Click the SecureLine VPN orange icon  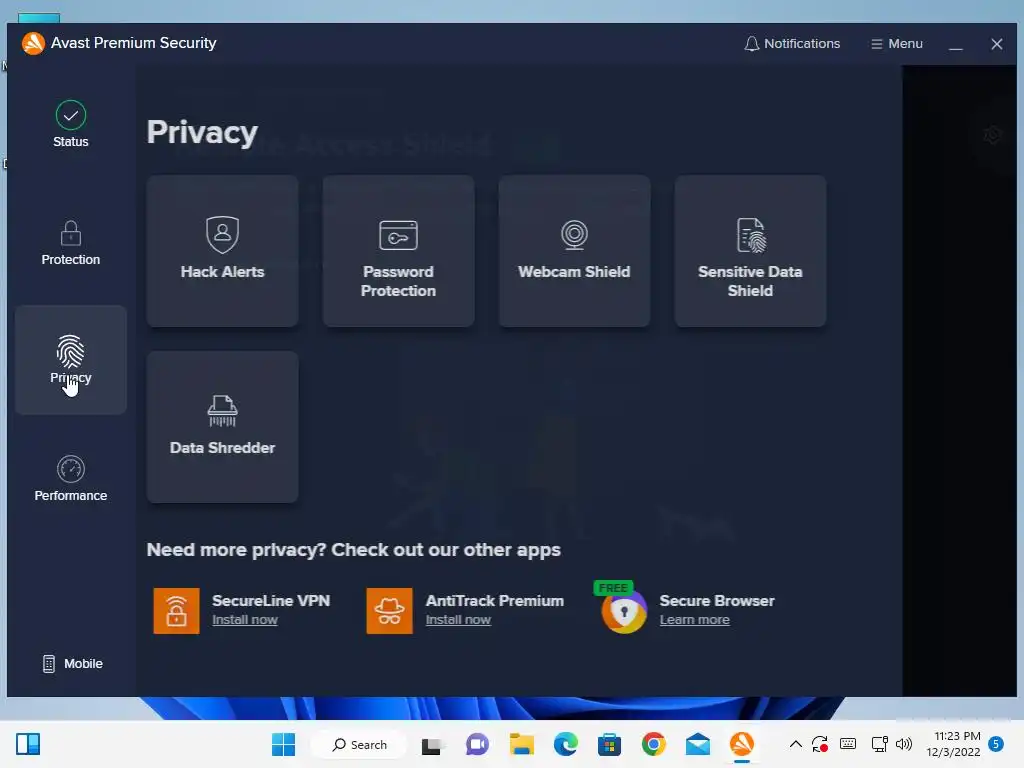coord(176,611)
